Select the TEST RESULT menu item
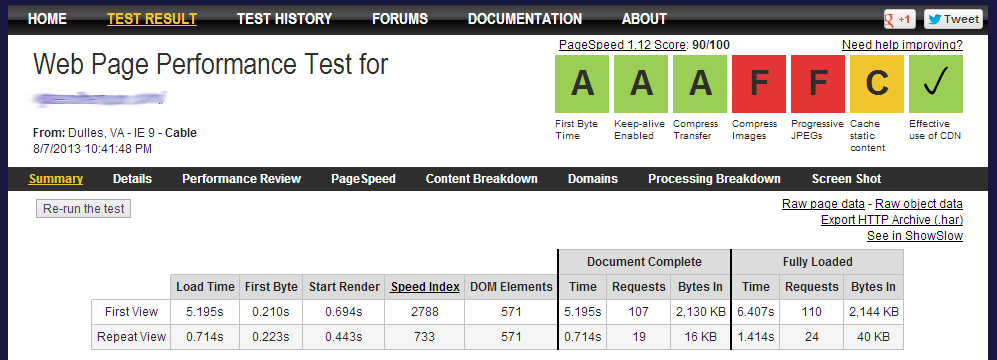The image size is (997, 360). [x=152, y=19]
